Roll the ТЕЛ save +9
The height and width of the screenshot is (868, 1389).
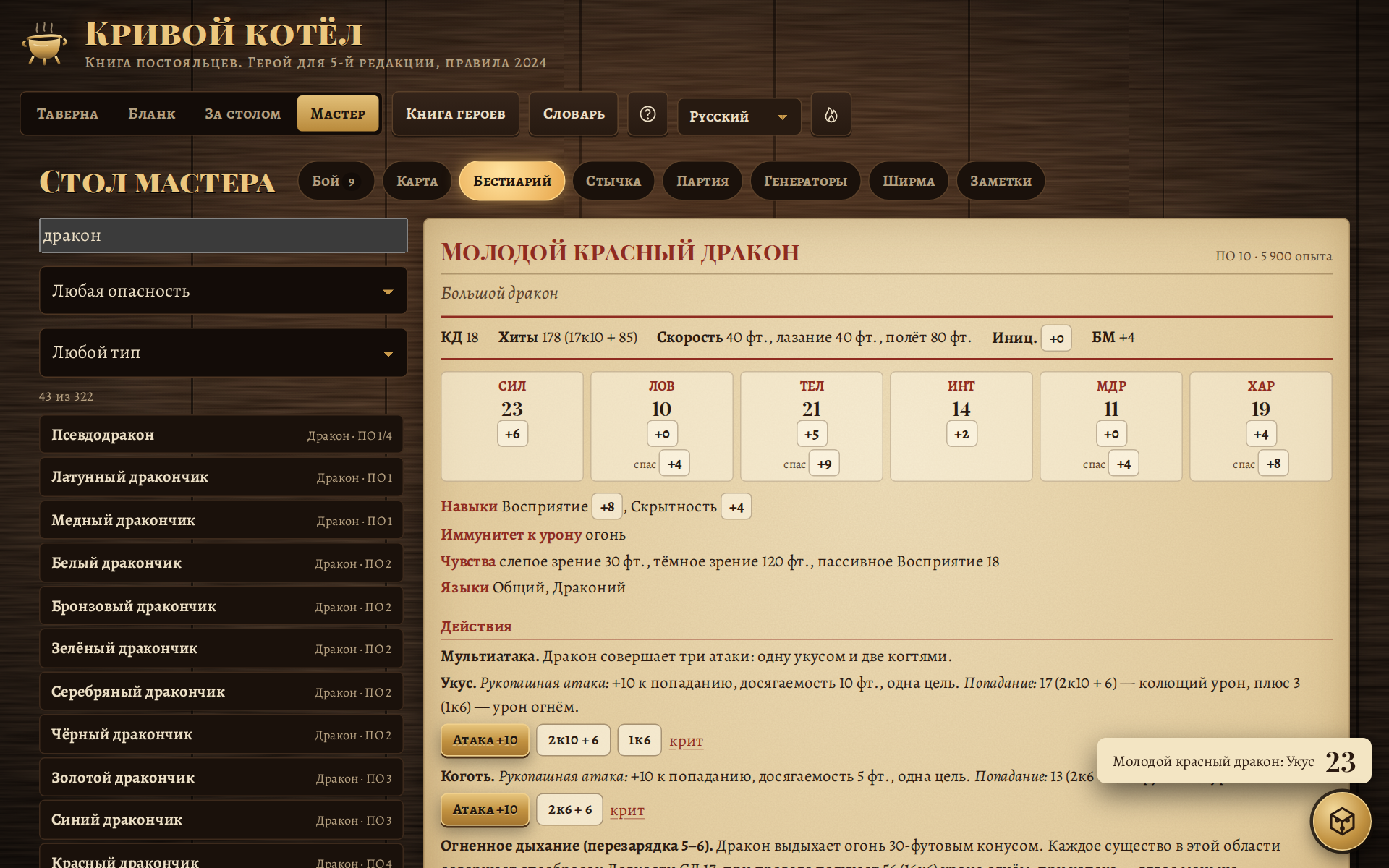(x=824, y=464)
